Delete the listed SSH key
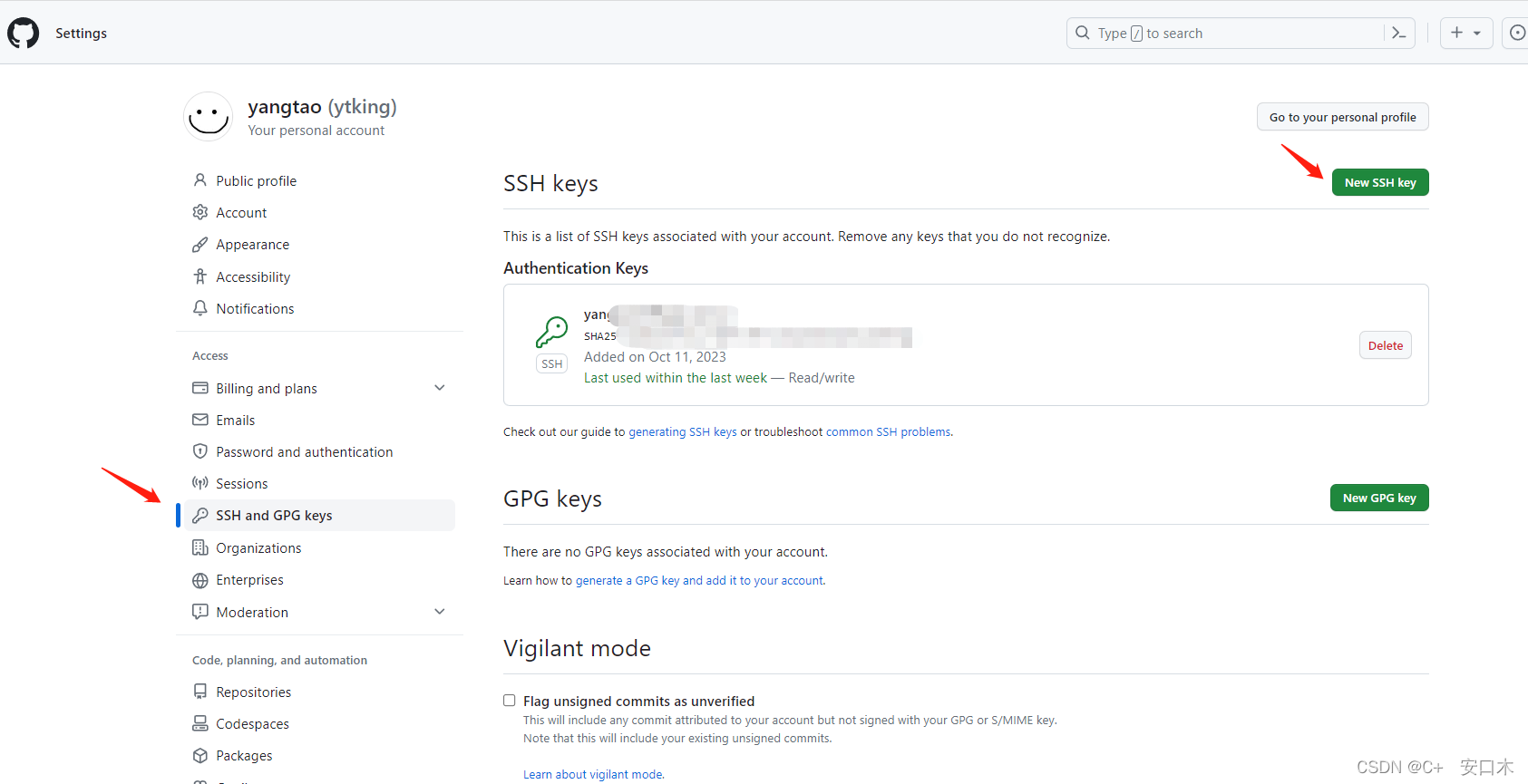This screenshot has height=784, width=1528. click(1385, 345)
